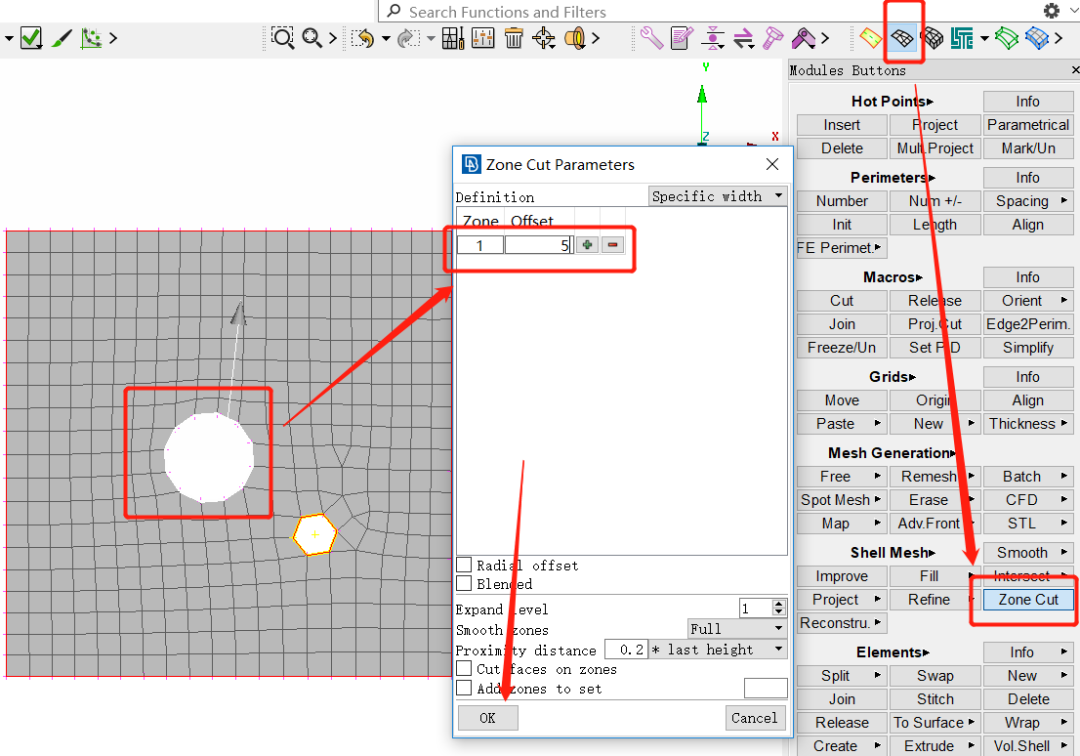Open the notepad with pencil icon
The image size is (1080, 756).
click(682, 38)
